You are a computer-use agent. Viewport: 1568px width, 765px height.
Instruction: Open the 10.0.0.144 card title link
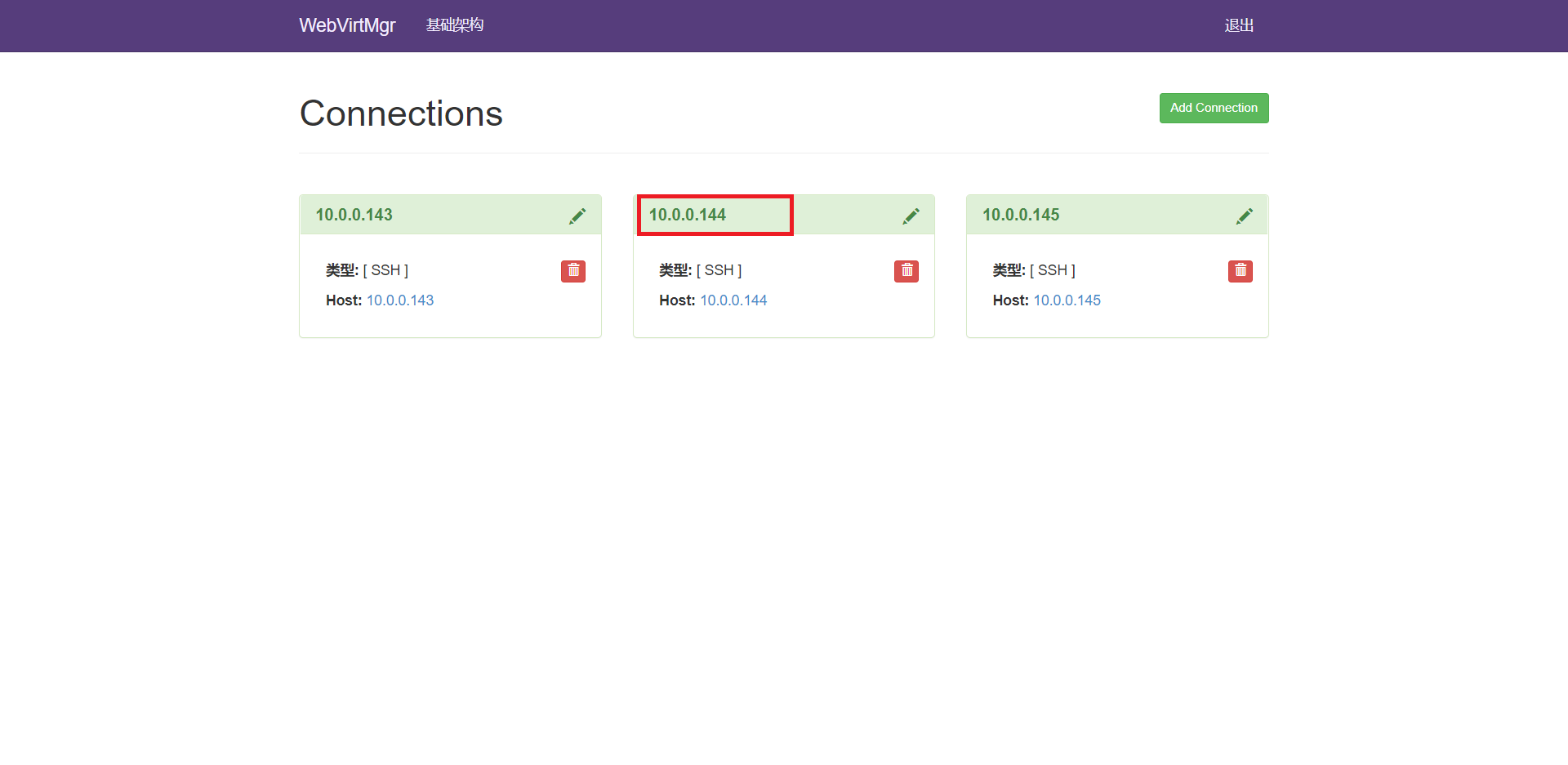[687, 215]
